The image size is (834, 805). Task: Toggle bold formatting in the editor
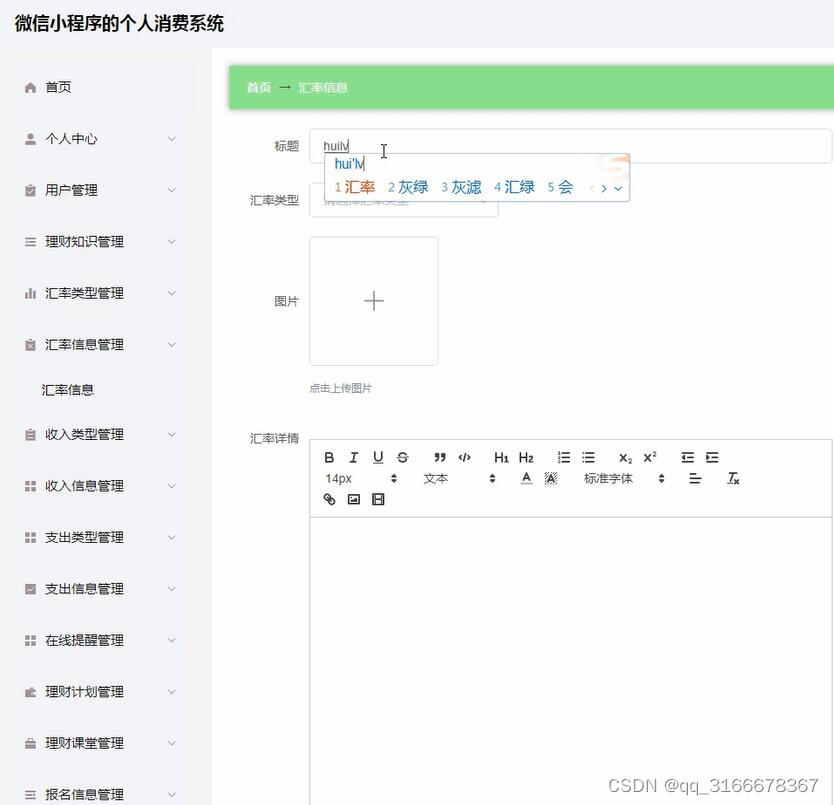click(329, 457)
